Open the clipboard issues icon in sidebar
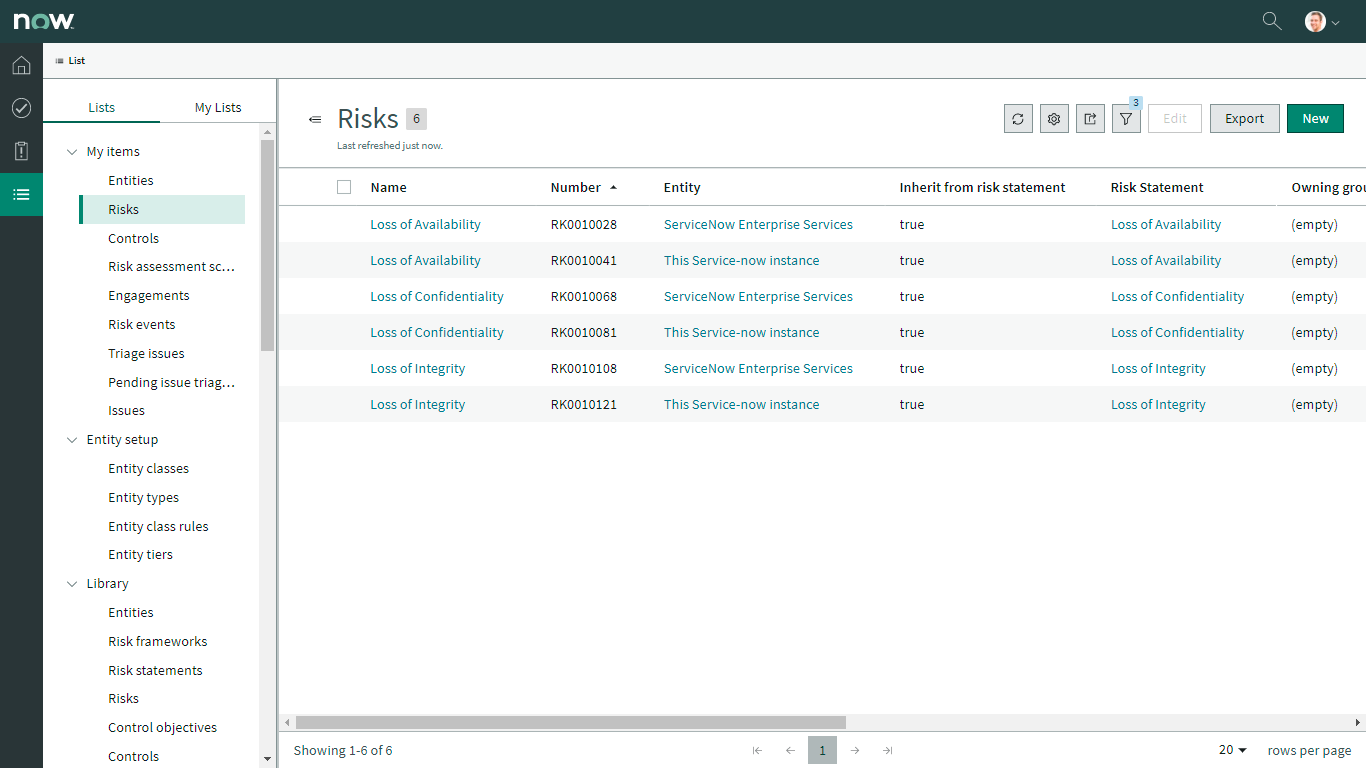The height and width of the screenshot is (768, 1366). (21, 151)
